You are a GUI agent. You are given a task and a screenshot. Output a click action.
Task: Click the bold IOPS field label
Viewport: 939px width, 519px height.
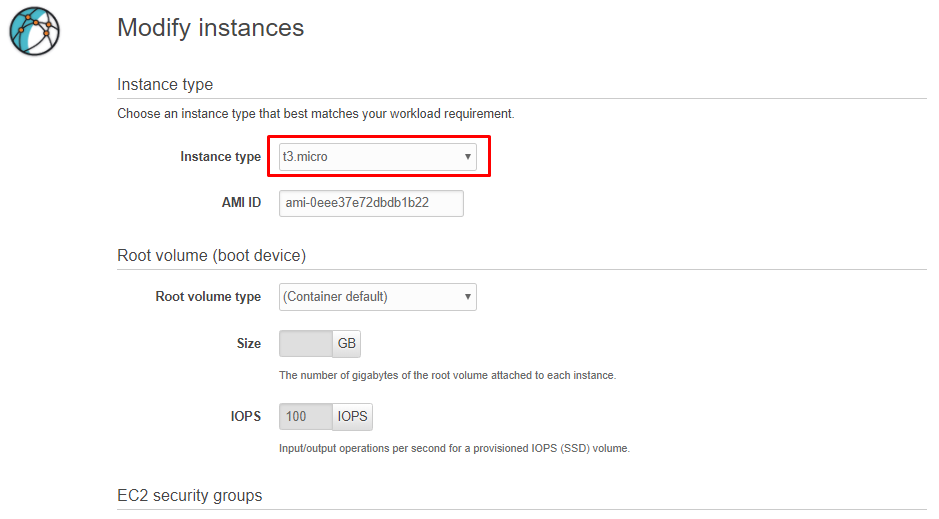[246, 417]
